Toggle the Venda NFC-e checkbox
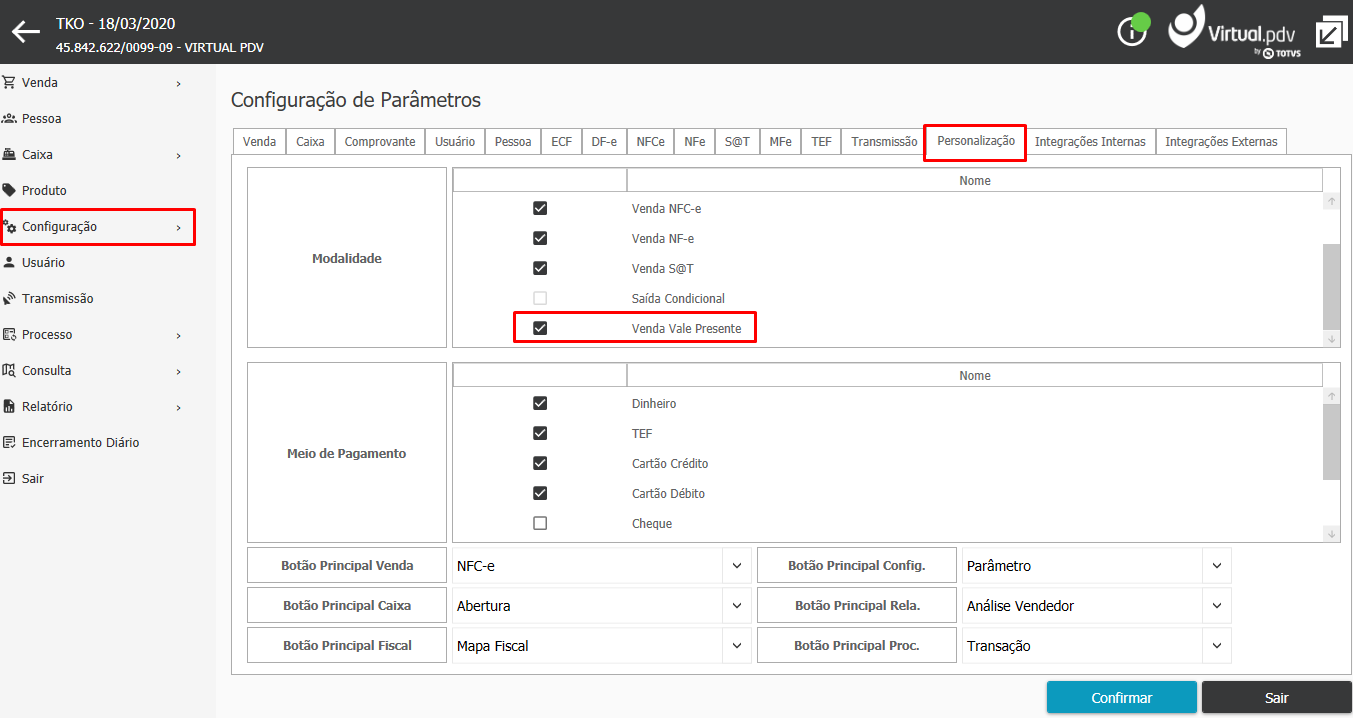Screen dimensions: 1353x718 [540, 209]
